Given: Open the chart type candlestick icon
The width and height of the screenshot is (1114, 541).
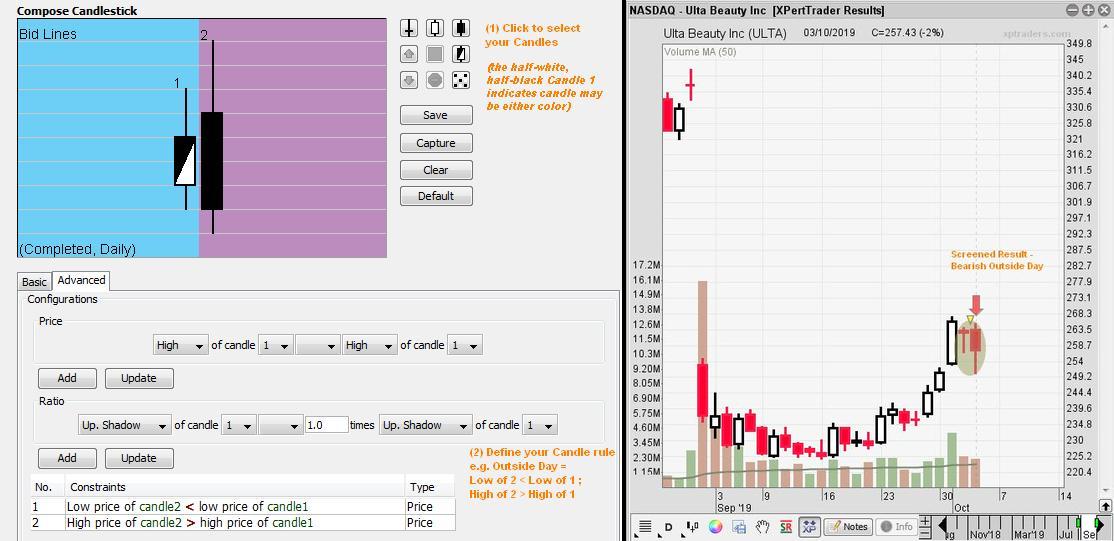Looking at the screenshot, I should (x=692, y=527).
